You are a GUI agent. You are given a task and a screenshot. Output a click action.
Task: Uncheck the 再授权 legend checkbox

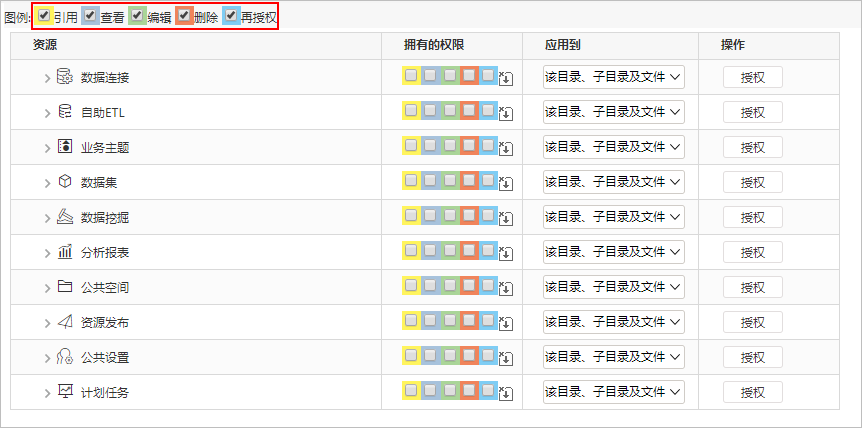[231, 15]
